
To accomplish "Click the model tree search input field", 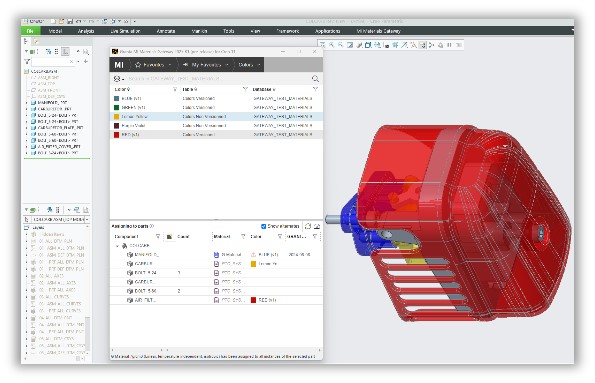I will 52,61.
